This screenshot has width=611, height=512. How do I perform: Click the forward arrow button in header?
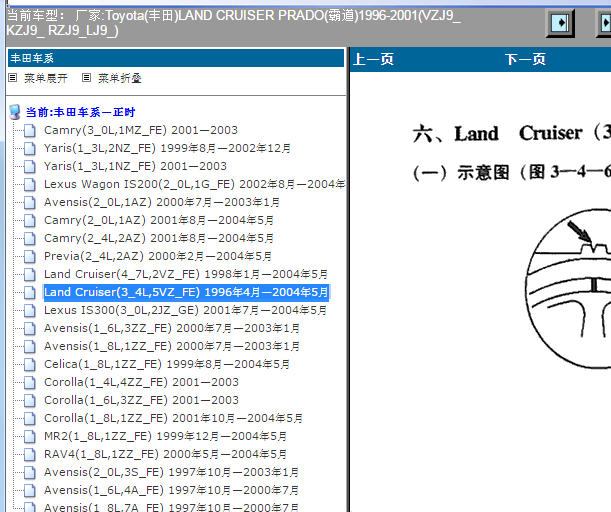560,23
